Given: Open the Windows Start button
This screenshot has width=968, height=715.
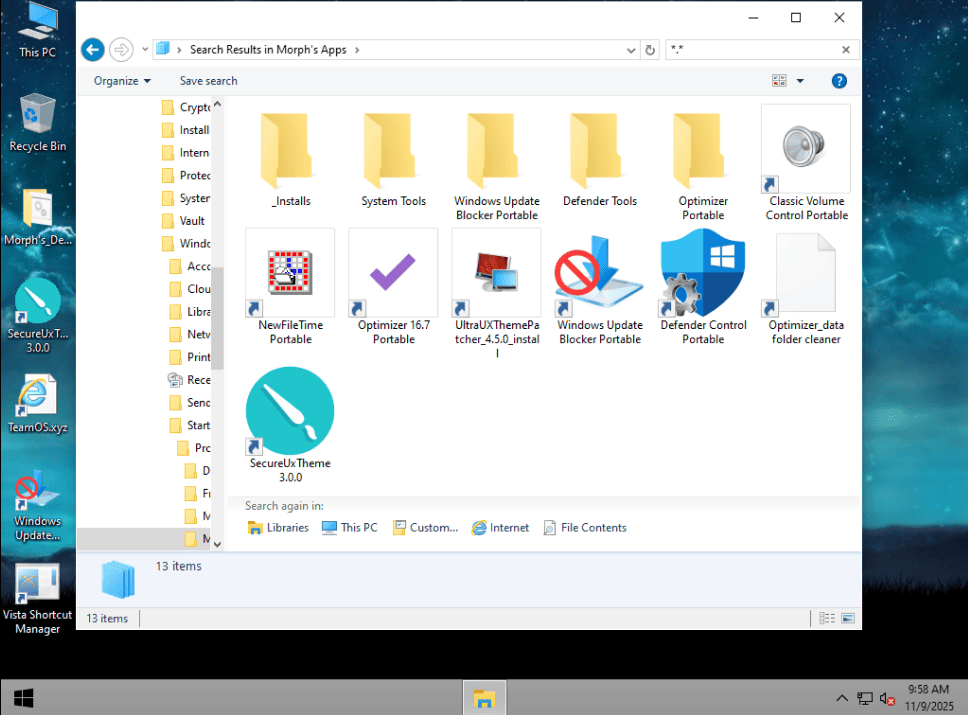Looking at the screenshot, I should tap(23, 698).
